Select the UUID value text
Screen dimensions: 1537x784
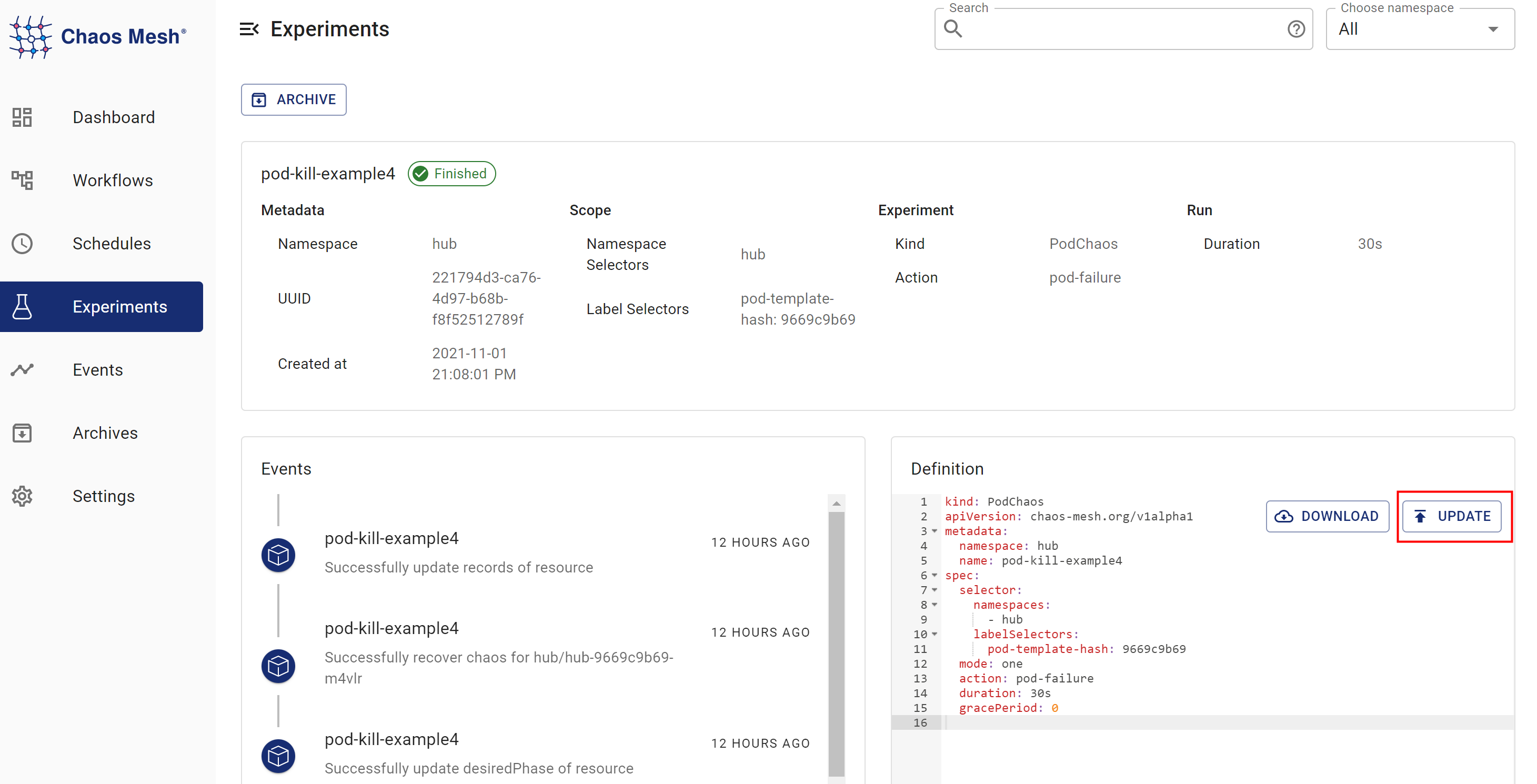pyautogui.click(x=486, y=298)
